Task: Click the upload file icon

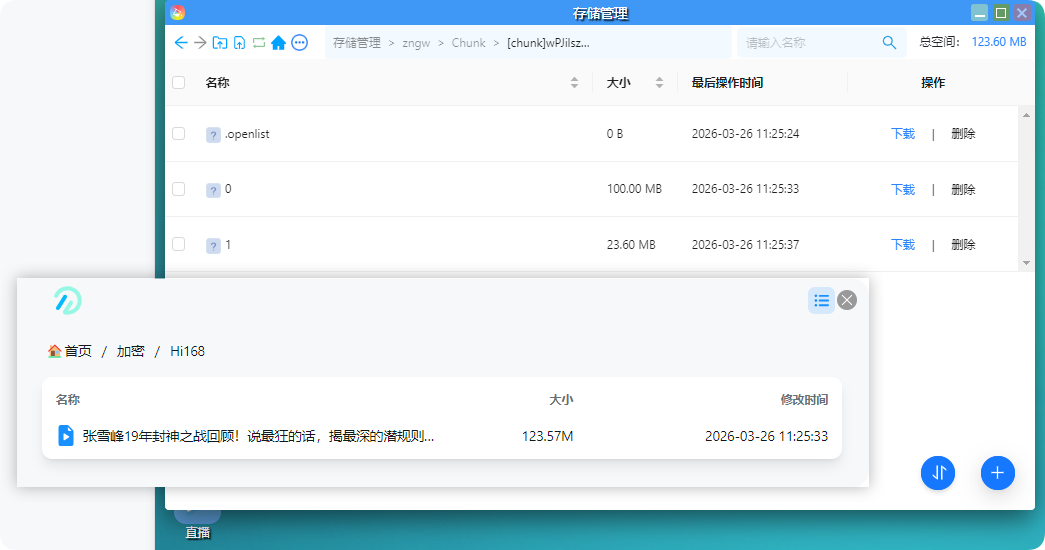Action: coord(239,43)
